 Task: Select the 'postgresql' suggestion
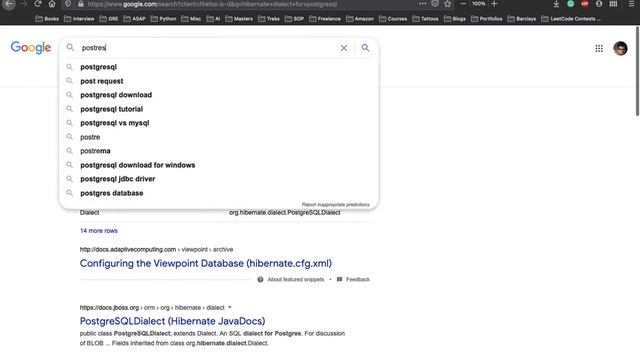[x=219, y=67]
